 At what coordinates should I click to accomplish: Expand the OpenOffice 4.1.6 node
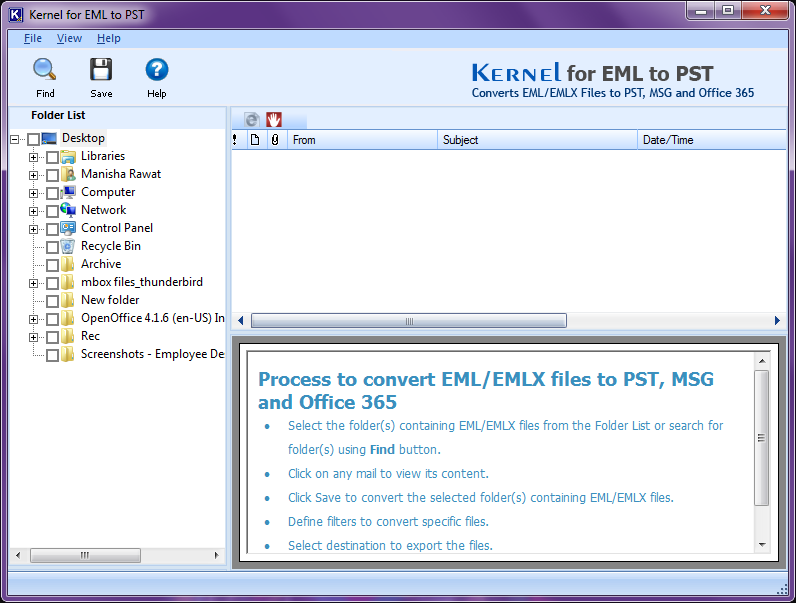34,319
